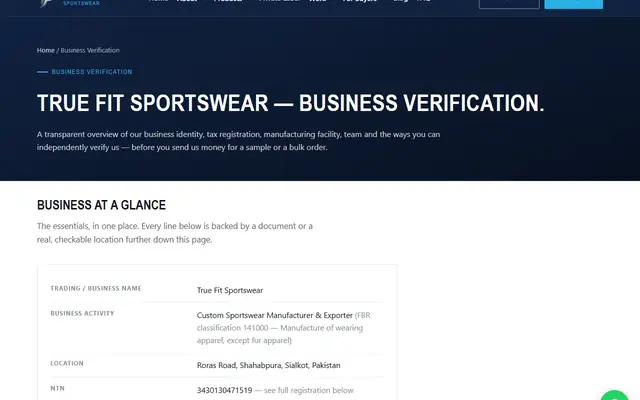Open the green floating chat button
This screenshot has width=640, height=400.
click(615, 396)
